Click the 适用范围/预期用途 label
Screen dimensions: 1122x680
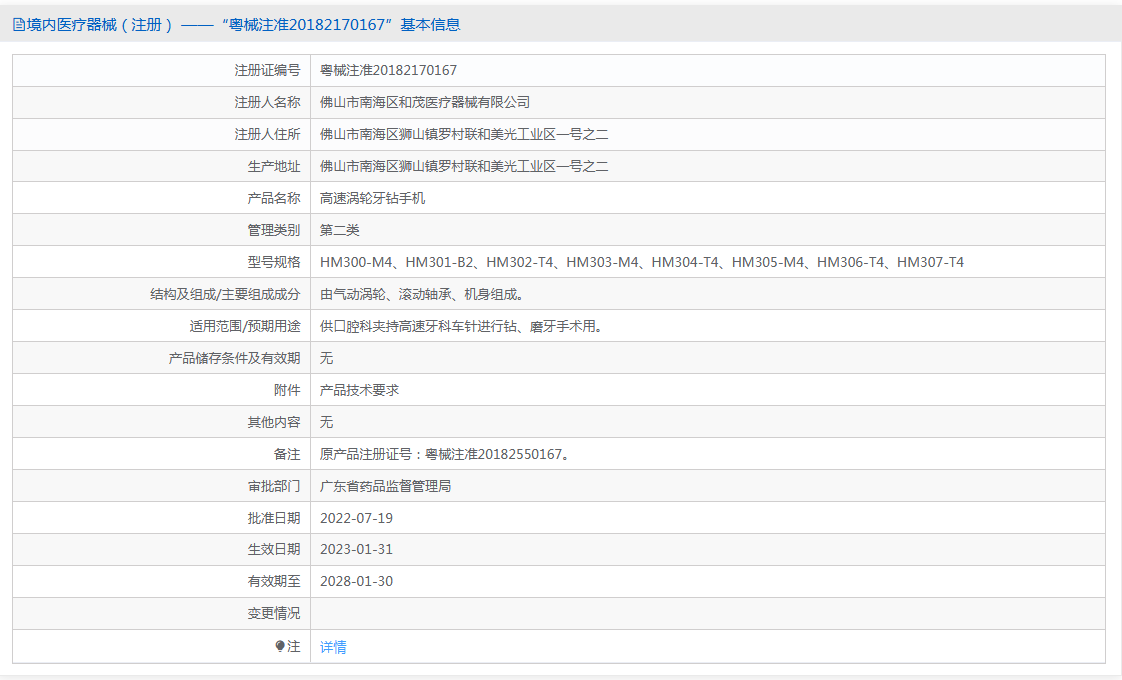coord(245,326)
